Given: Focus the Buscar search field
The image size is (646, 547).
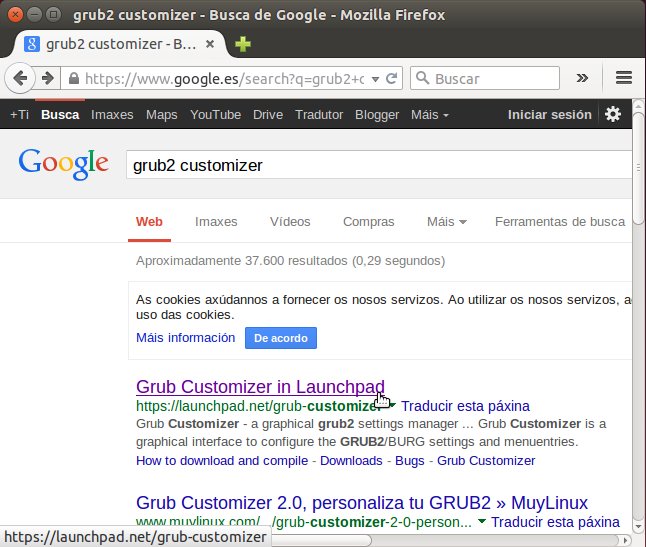Looking at the screenshot, I should tap(485, 78).
